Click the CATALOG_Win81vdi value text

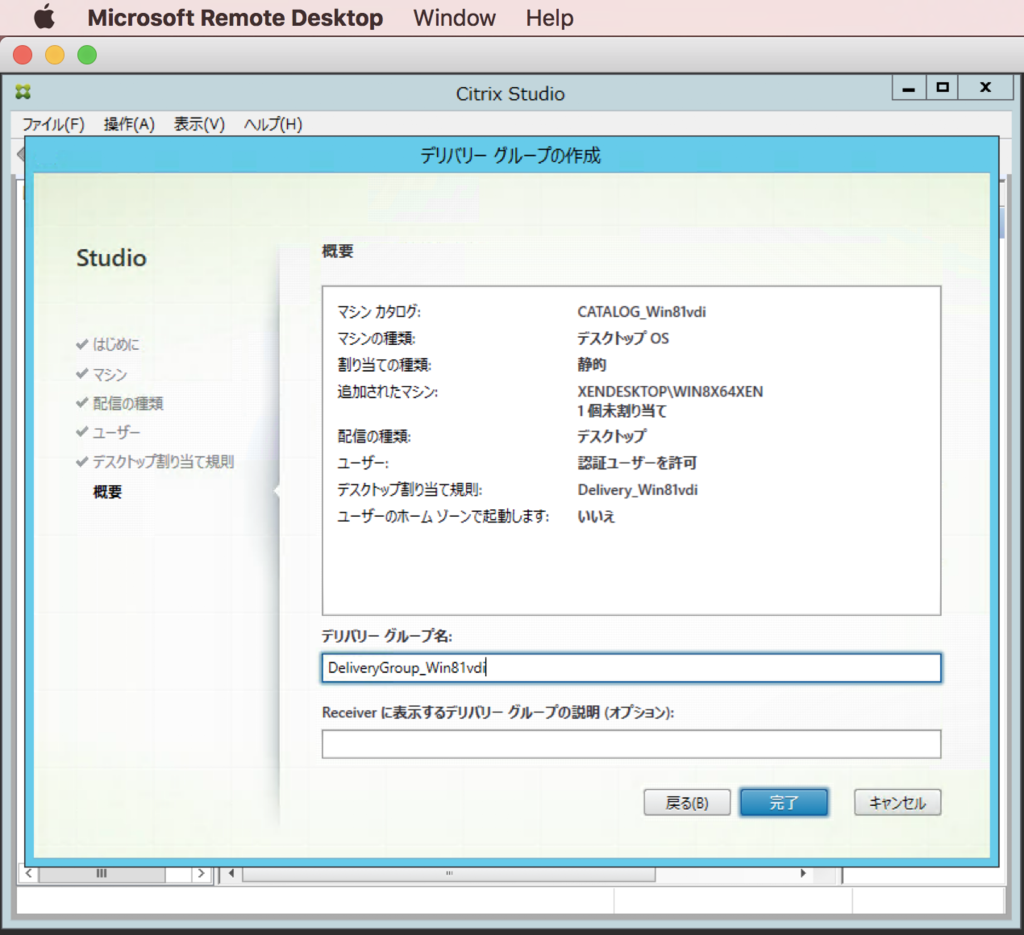pos(641,312)
